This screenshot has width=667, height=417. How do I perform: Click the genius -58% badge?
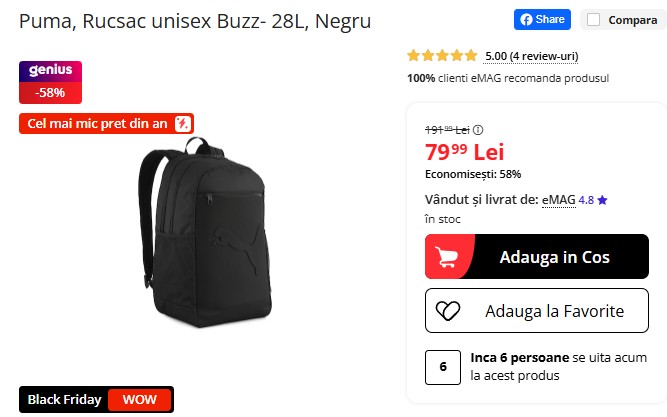(50, 82)
